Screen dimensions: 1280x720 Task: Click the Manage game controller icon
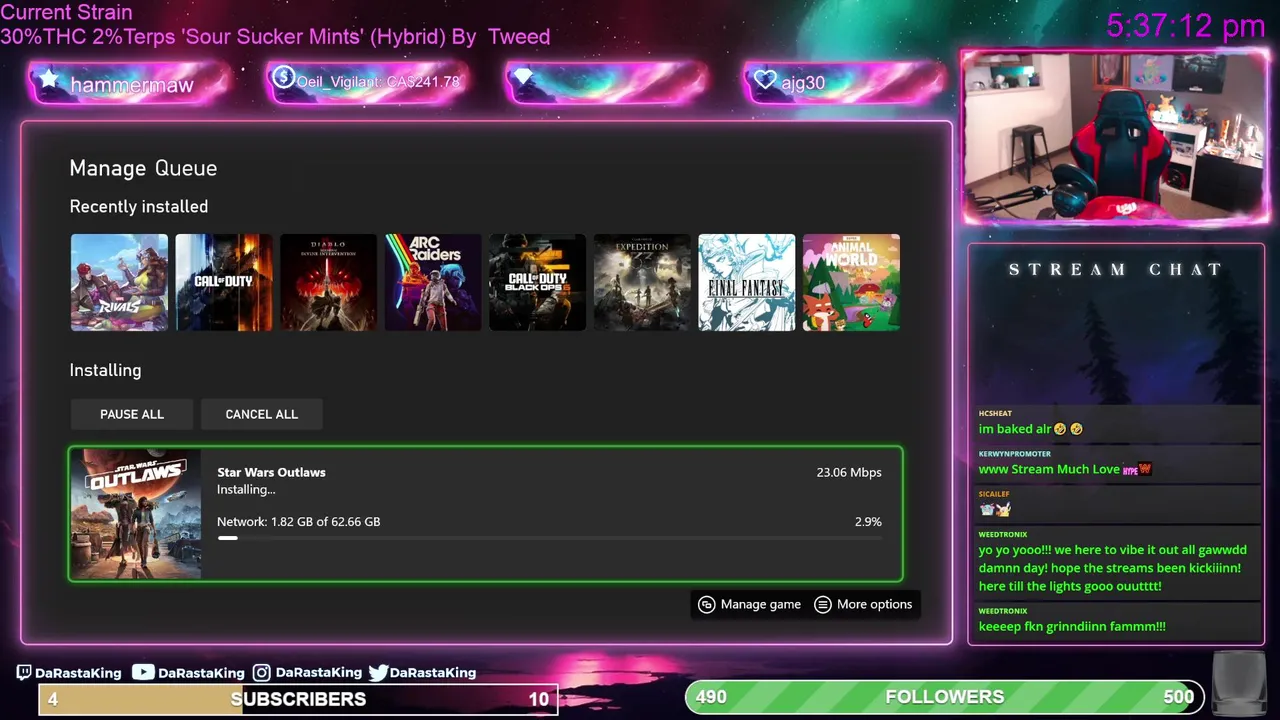[x=707, y=604]
